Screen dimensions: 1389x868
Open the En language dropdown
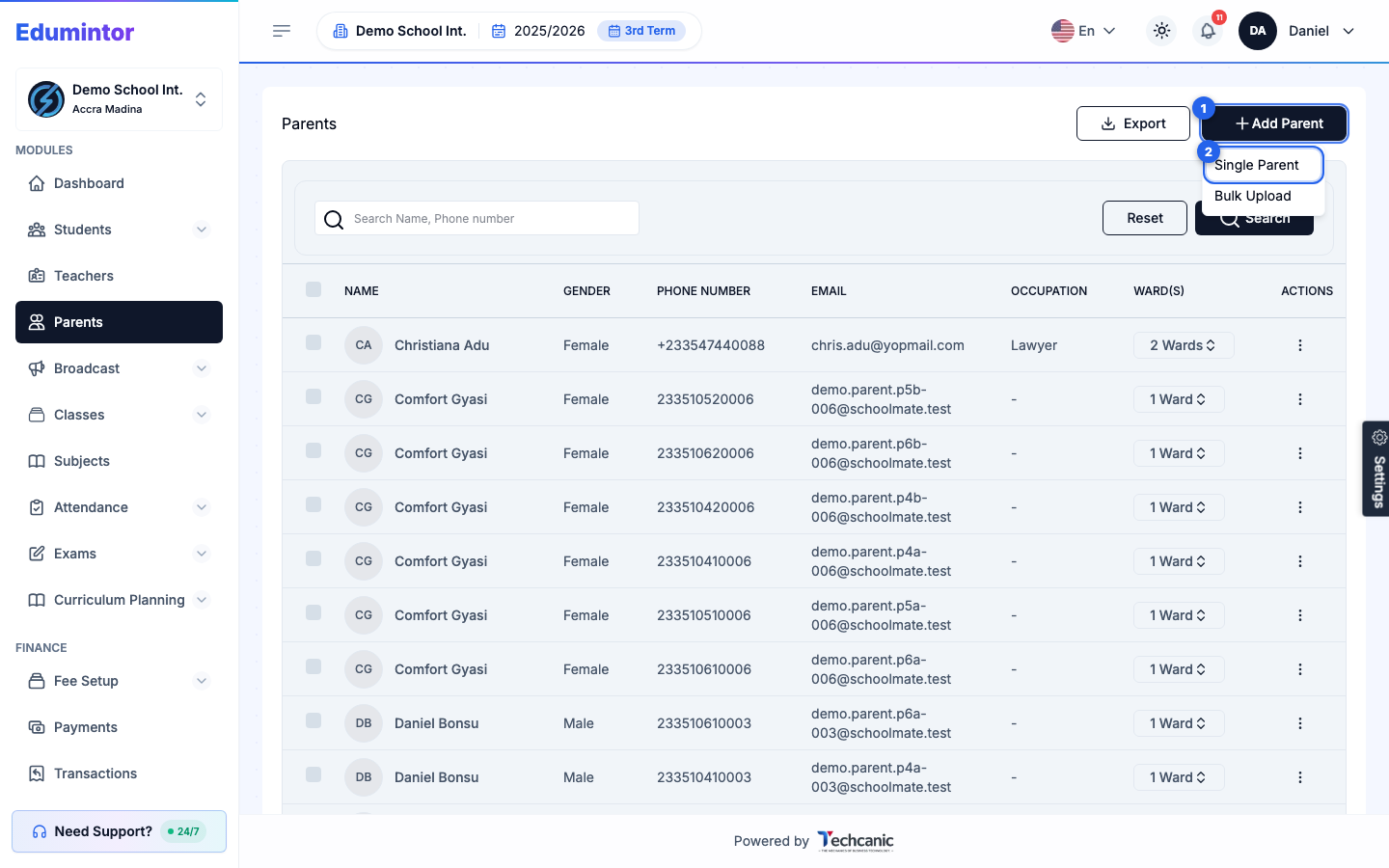pyautogui.click(x=1083, y=31)
